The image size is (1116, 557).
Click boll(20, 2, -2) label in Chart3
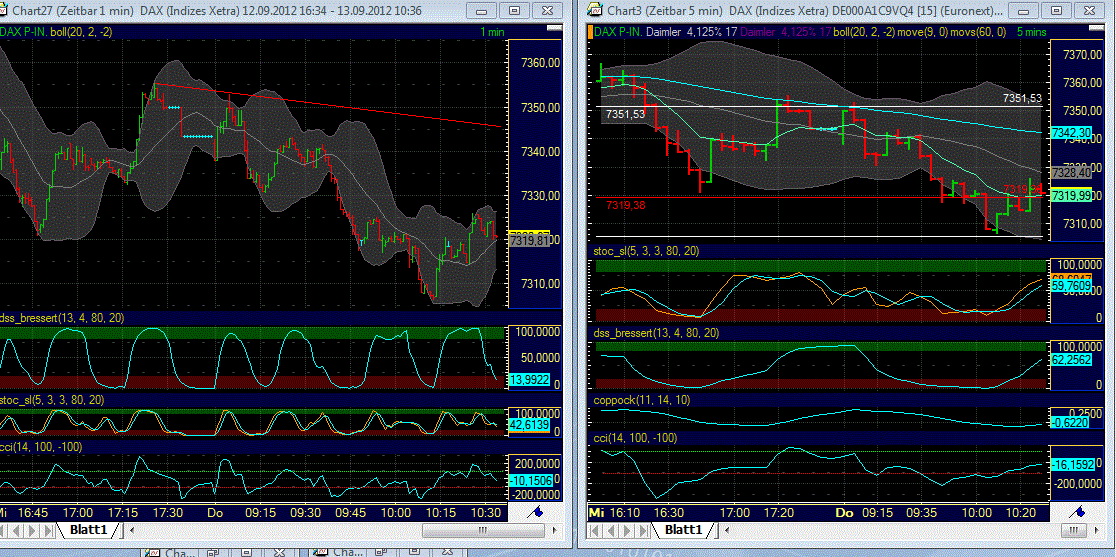pos(864,32)
